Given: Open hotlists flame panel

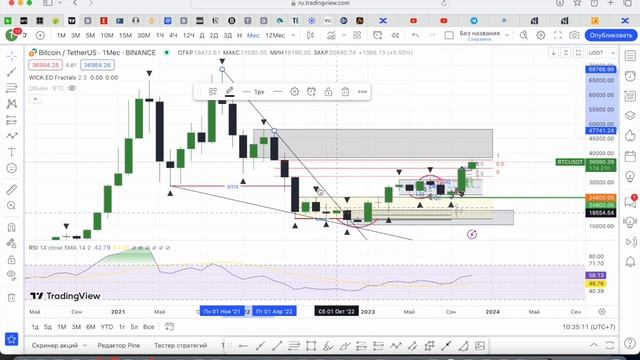Looking at the screenshot, I should pos(630,136).
